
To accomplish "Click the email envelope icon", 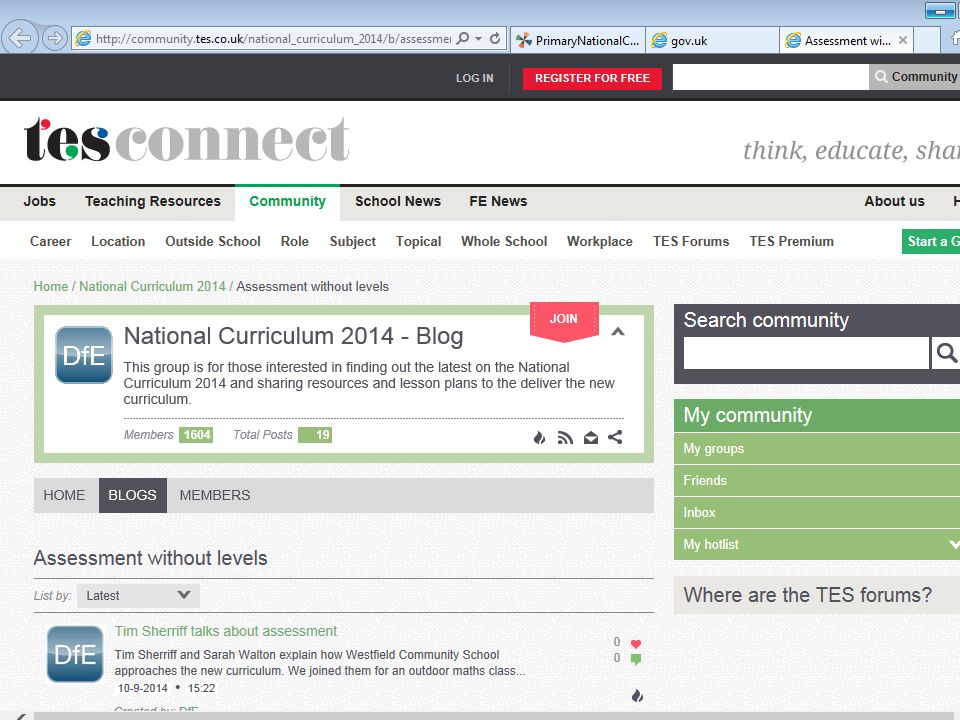I will [x=591, y=437].
